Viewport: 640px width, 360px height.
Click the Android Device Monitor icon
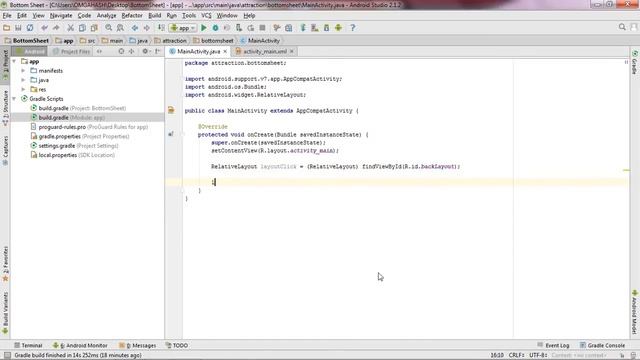338,28
